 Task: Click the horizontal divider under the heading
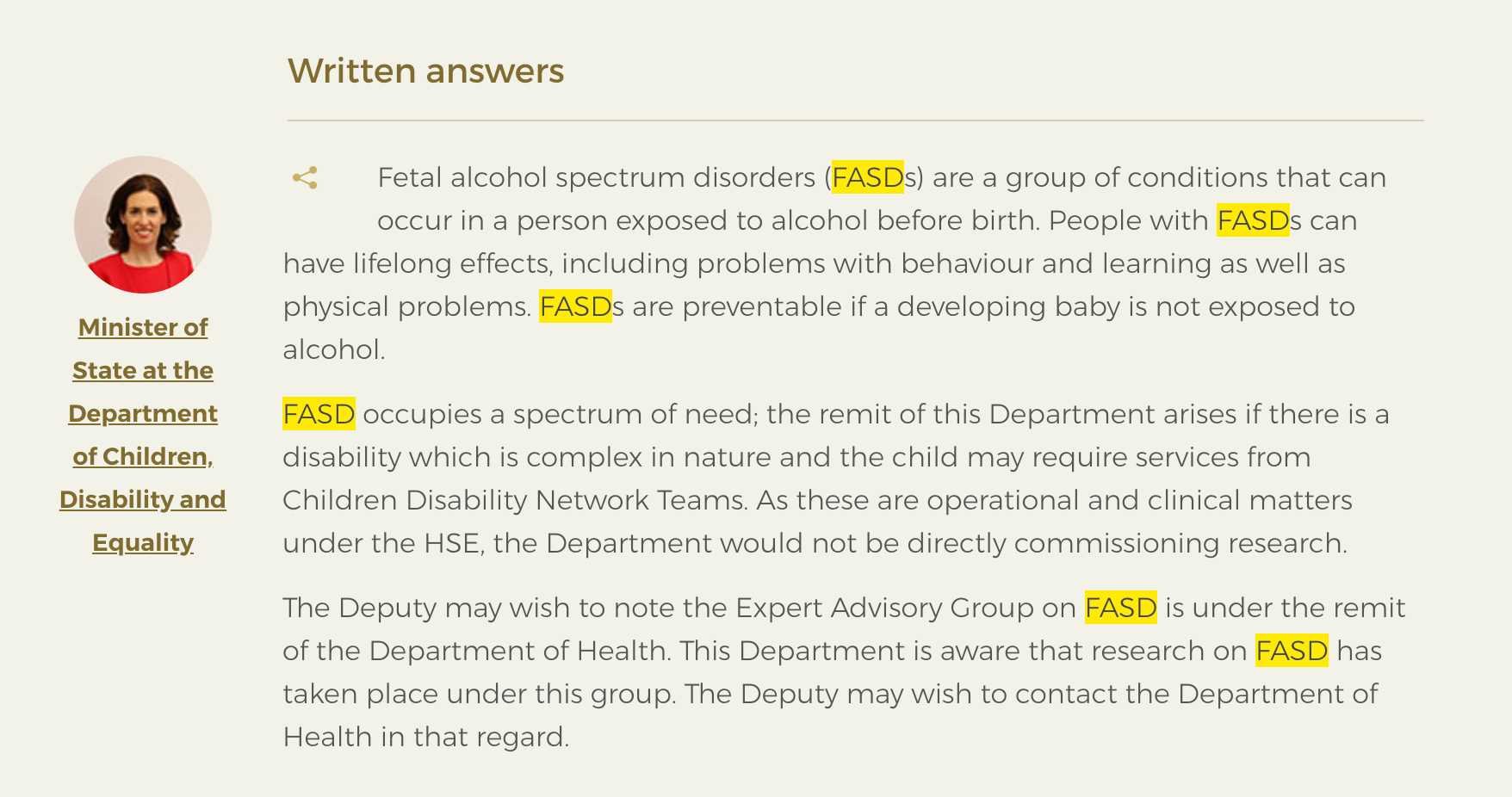(855, 120)
